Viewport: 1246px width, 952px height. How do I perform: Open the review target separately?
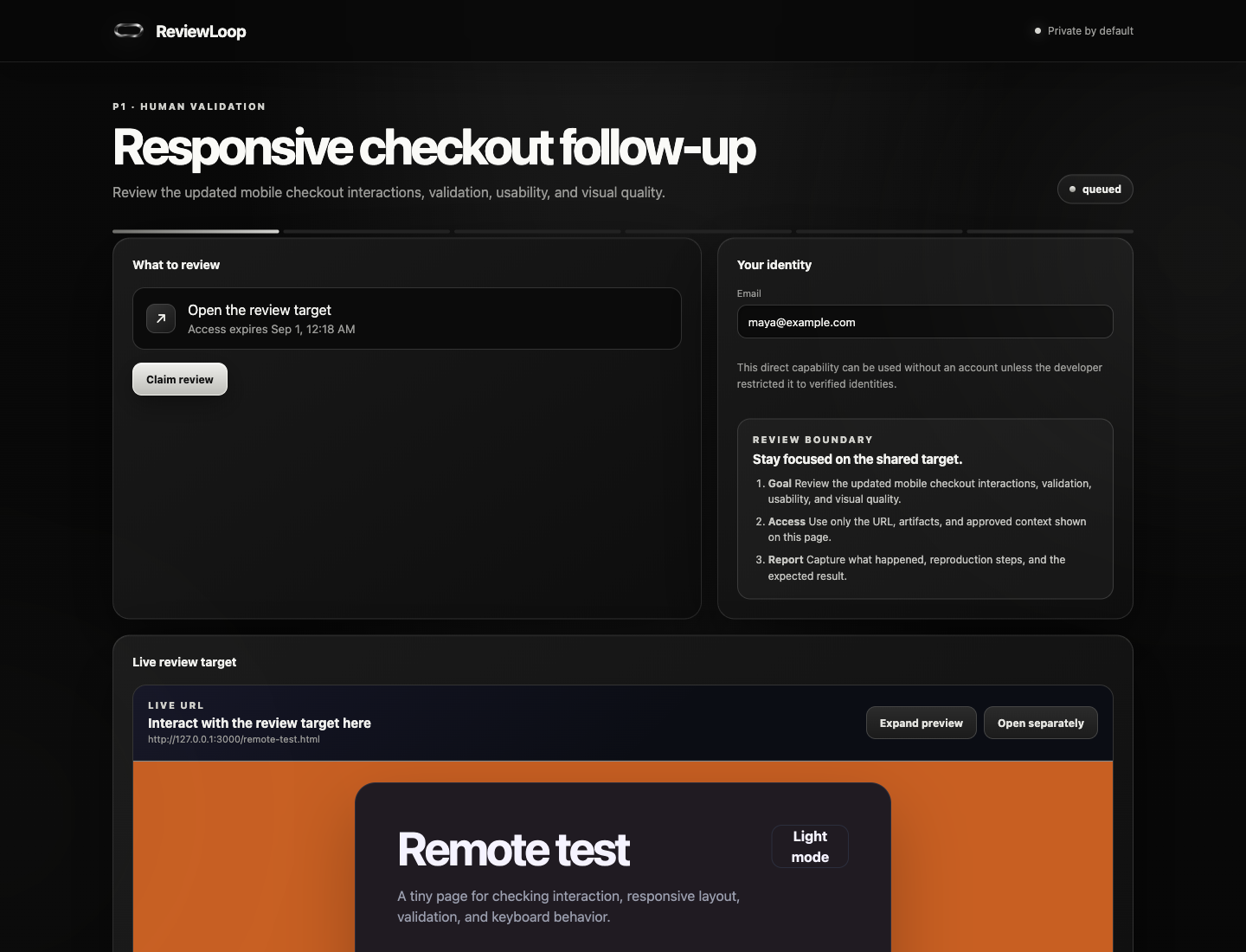[1041, 723]
